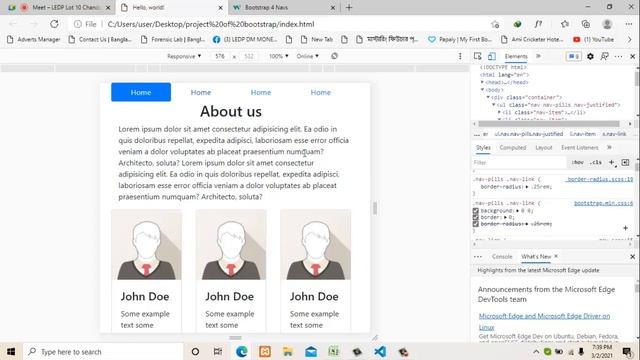The width and height of the screenshot is (640, 360).
Task: Open border-radius.scss source link
Action: point(599,179)
